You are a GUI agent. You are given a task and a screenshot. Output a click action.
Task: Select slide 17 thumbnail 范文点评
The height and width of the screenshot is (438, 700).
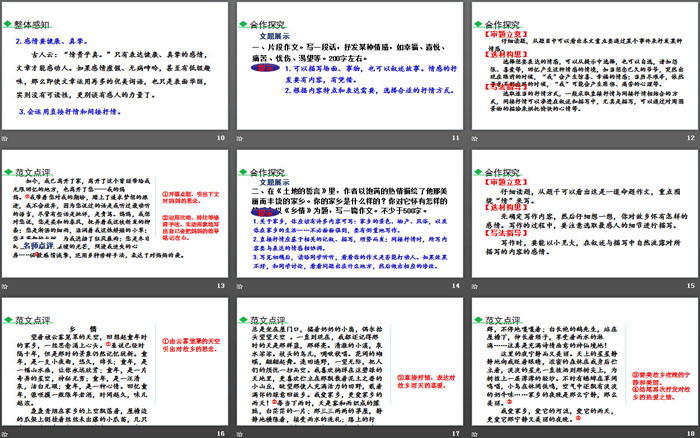coord(350,361)
